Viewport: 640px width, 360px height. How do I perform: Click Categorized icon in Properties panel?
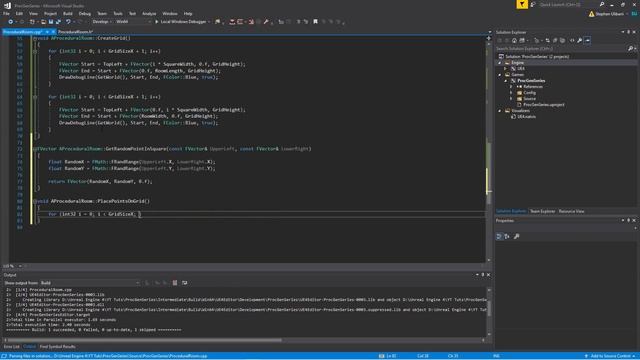[499, 236]
